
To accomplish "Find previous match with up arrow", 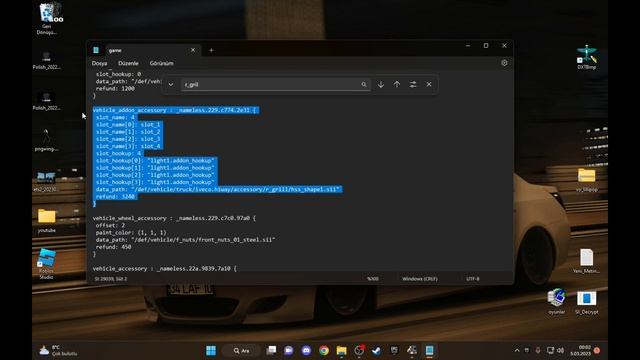I will click(397, 84).
